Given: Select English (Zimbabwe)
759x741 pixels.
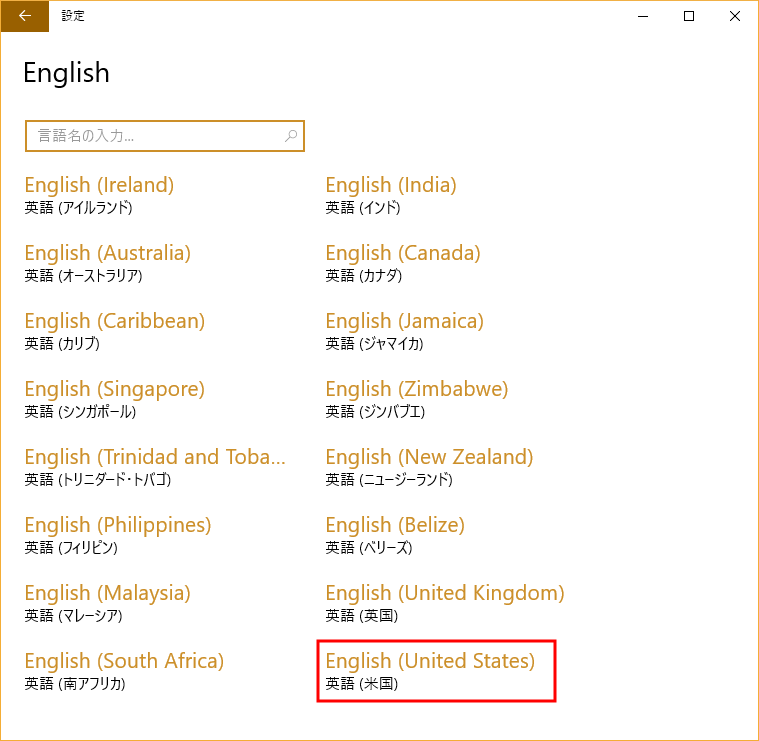Looking at the screenshot, I should pos(417,399).
